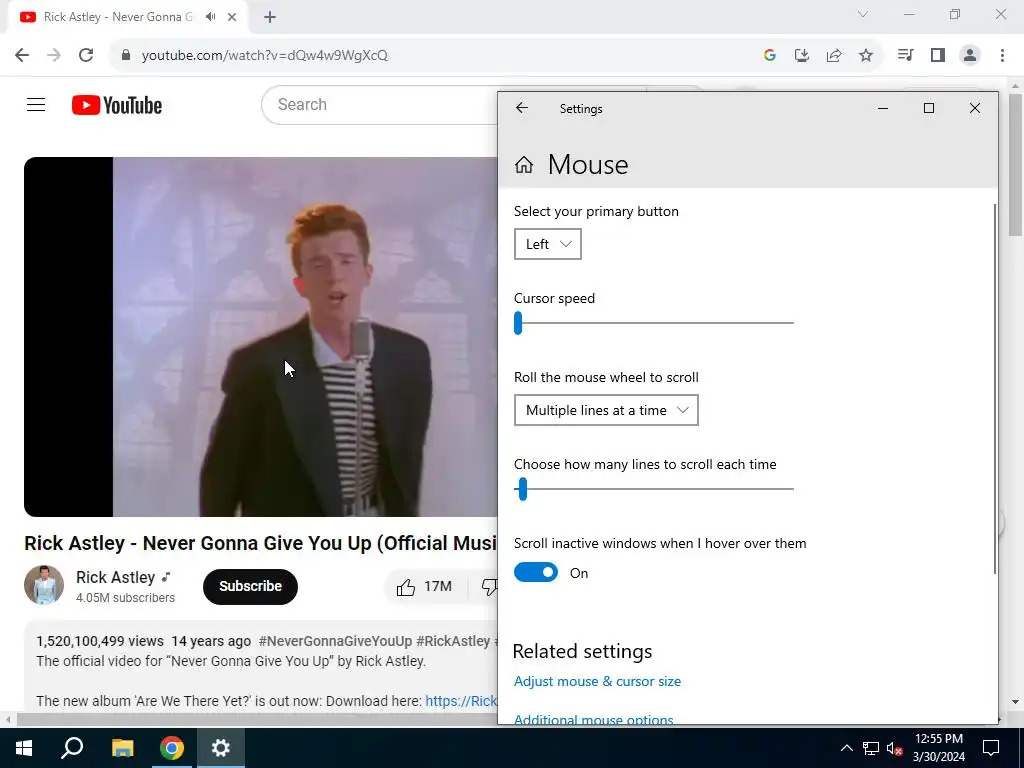Click the YouTube logo
This screenshot has width=1024, height=768.
click(x=117, y=105)
